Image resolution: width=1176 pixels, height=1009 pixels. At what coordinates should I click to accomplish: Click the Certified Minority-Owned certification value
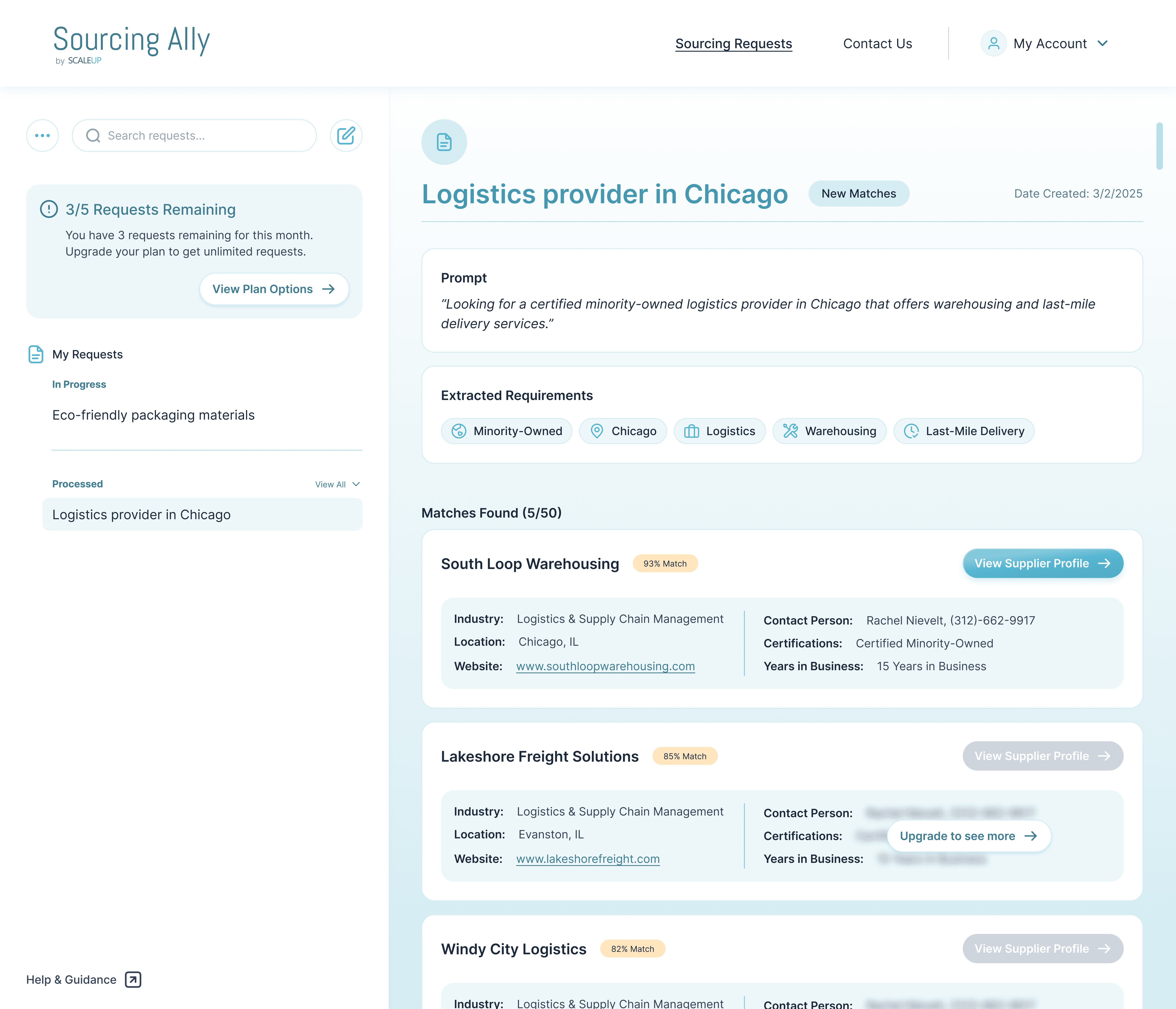924,643
